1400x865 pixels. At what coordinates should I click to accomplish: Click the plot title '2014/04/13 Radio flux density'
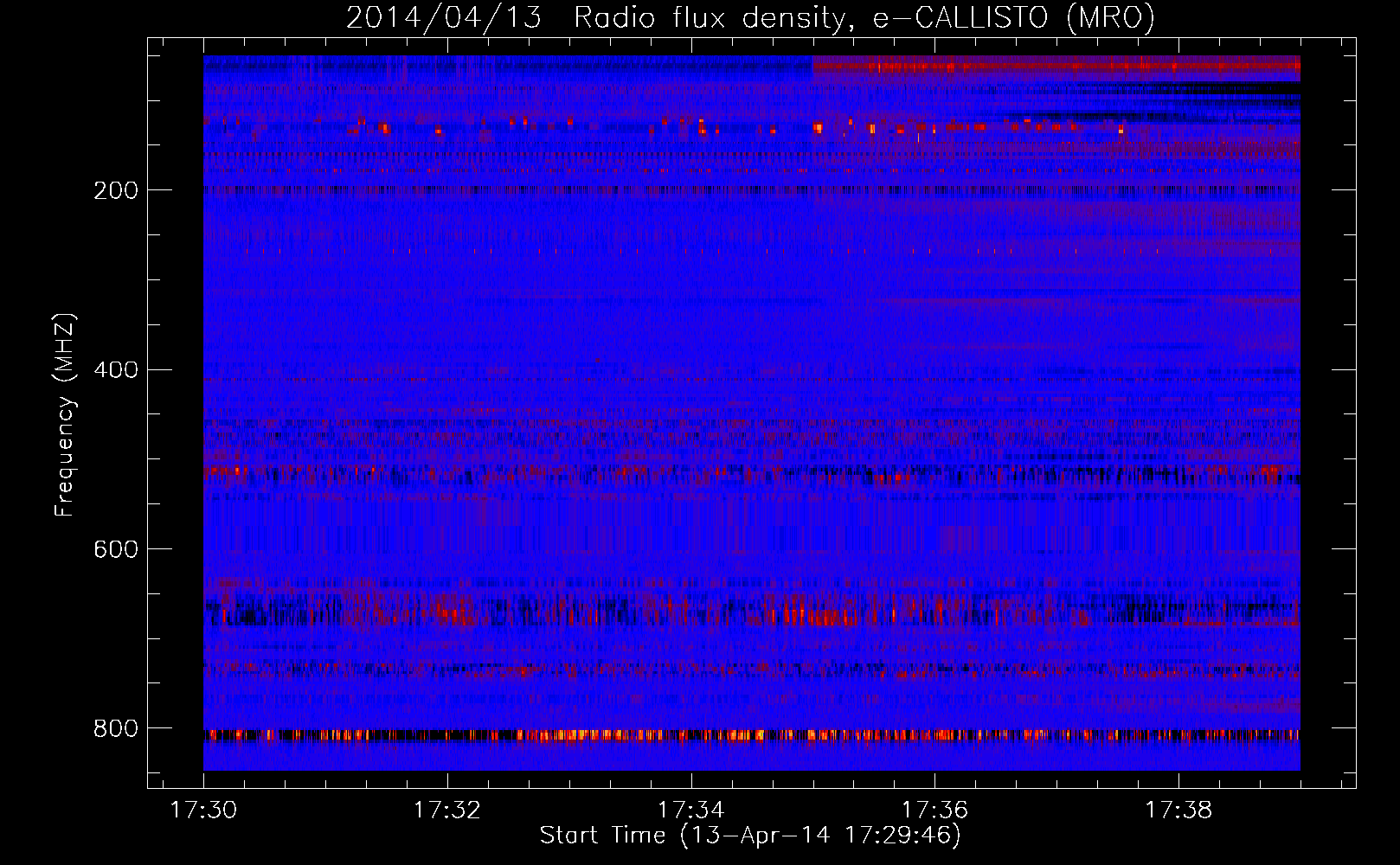pos(750,18)
